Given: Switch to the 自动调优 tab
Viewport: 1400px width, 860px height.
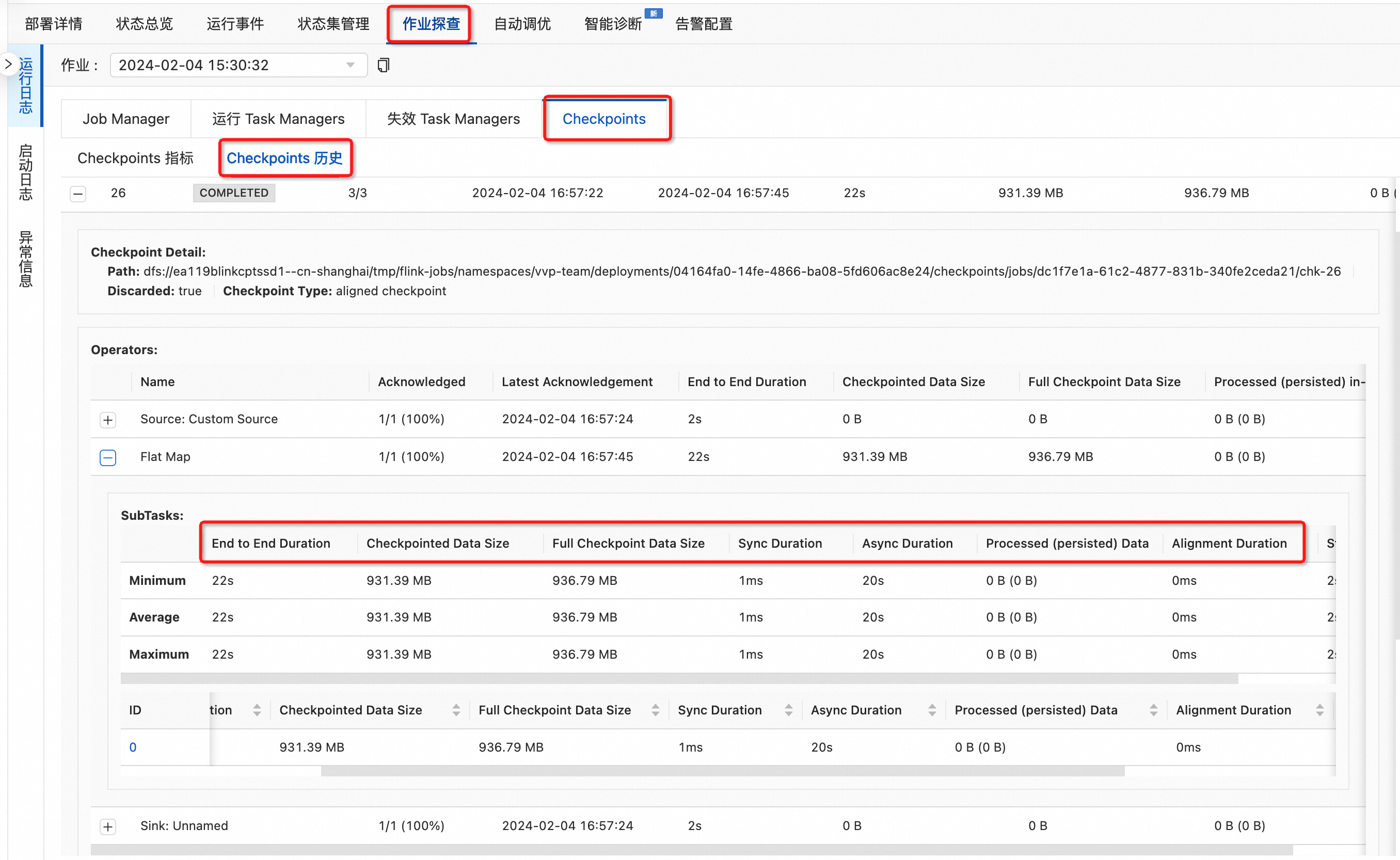Looking at the screenshot, I should click(x=522, y=24).
